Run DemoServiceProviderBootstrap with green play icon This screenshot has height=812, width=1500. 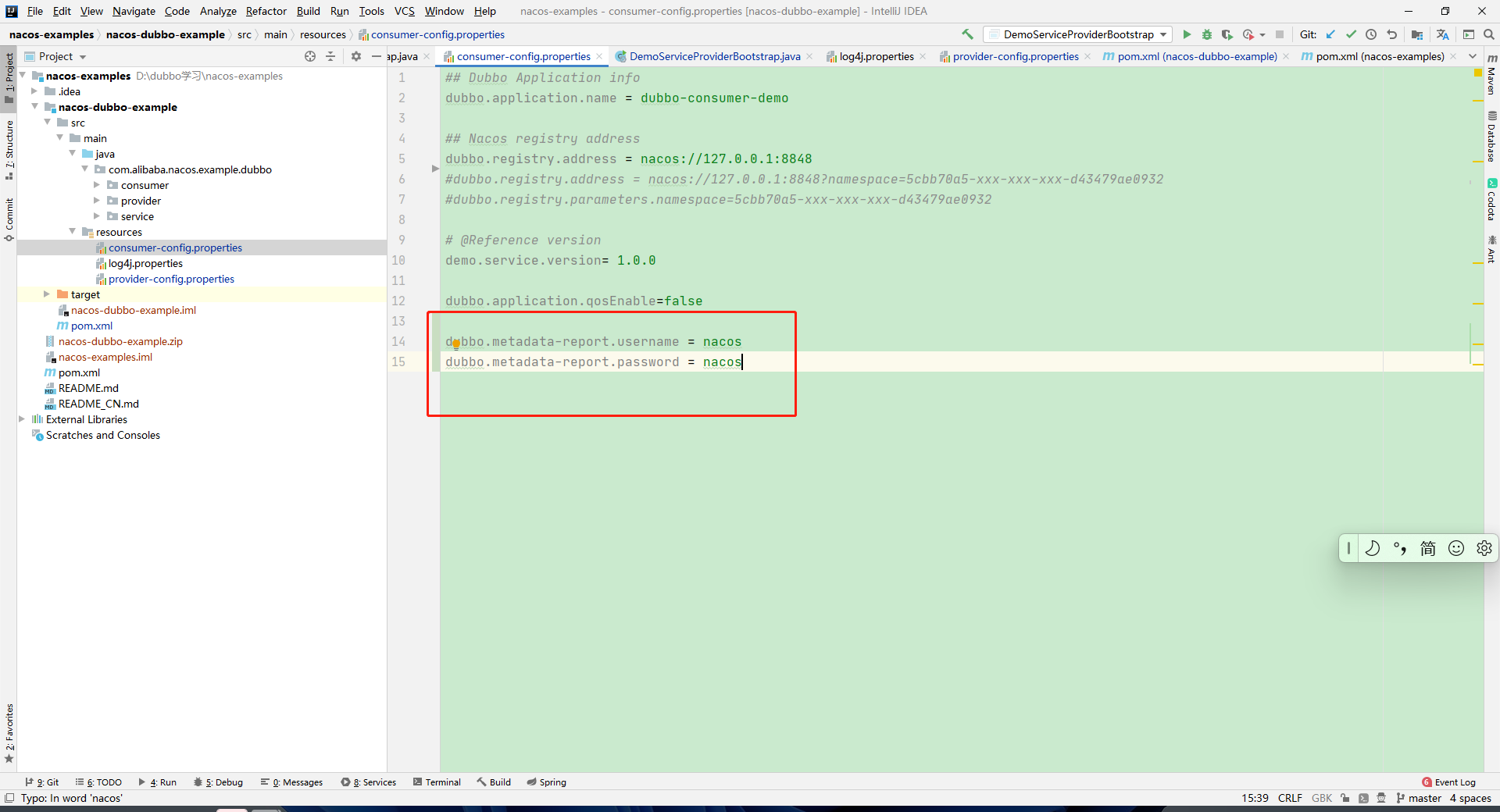(1187, 34)
